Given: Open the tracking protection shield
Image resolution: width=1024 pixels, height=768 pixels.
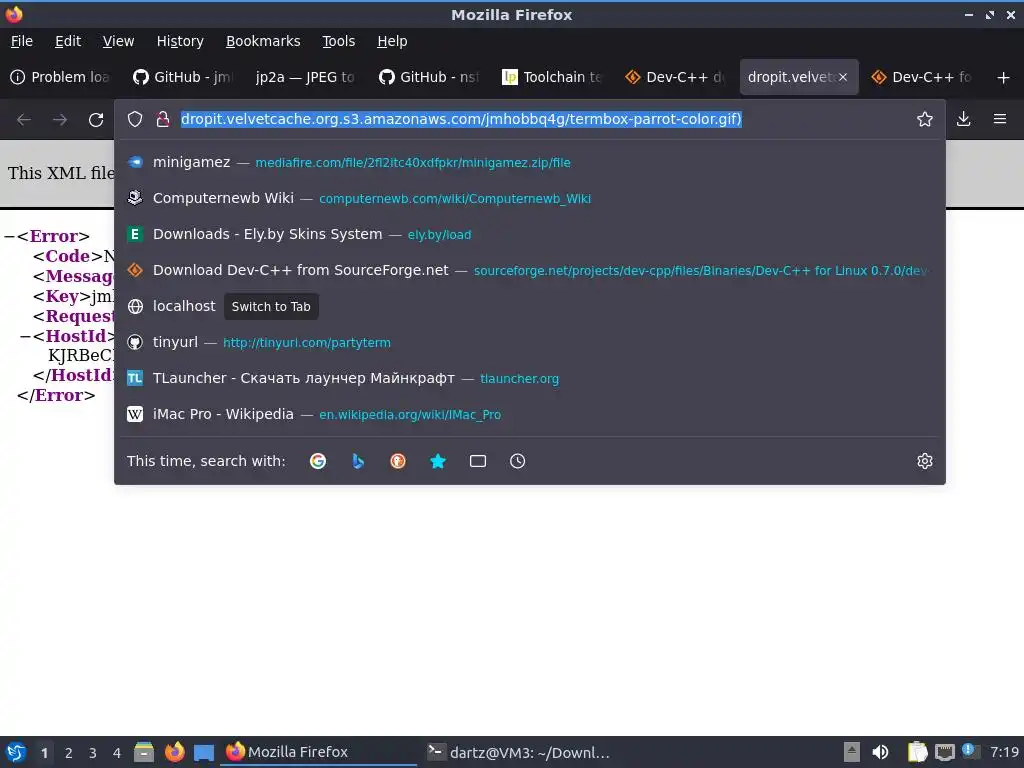Looking at the screenshot, I should 135,119.
